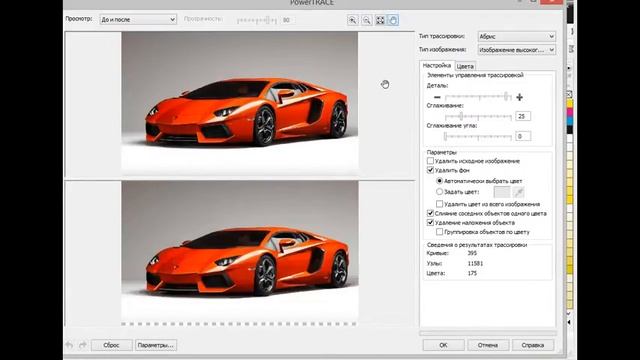Select the zoom out magnifier tool
640x360 pixels.
[x=367, y=20]
